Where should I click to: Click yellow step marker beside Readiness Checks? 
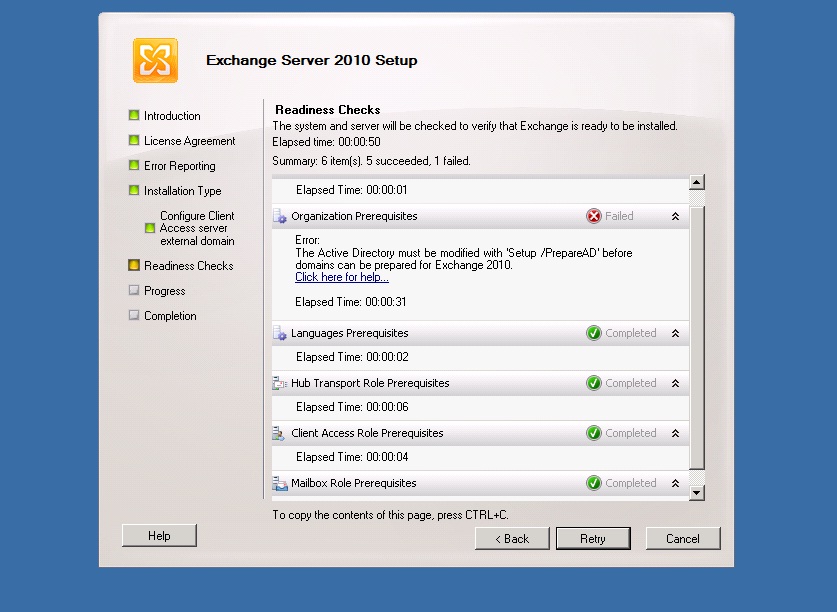[x=134, y=265]
